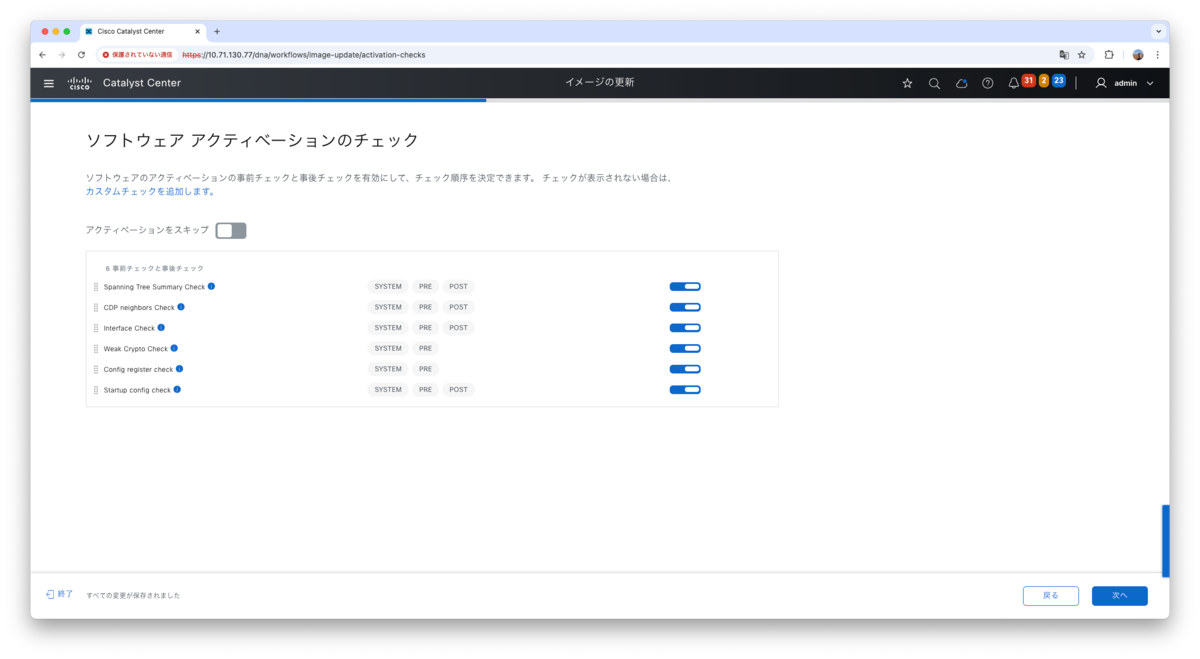Click SYSTEM tag on Interface Check row

coord(388,328)
